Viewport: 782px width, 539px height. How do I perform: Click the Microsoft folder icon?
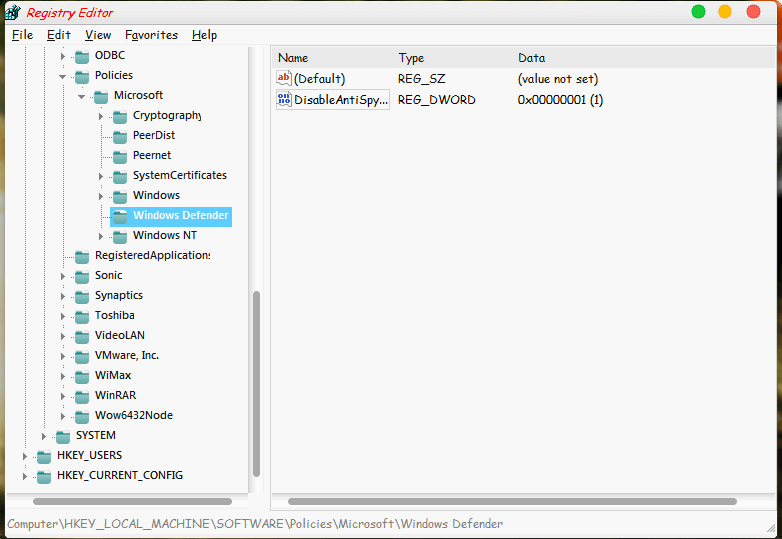click(x=101, y=96)
